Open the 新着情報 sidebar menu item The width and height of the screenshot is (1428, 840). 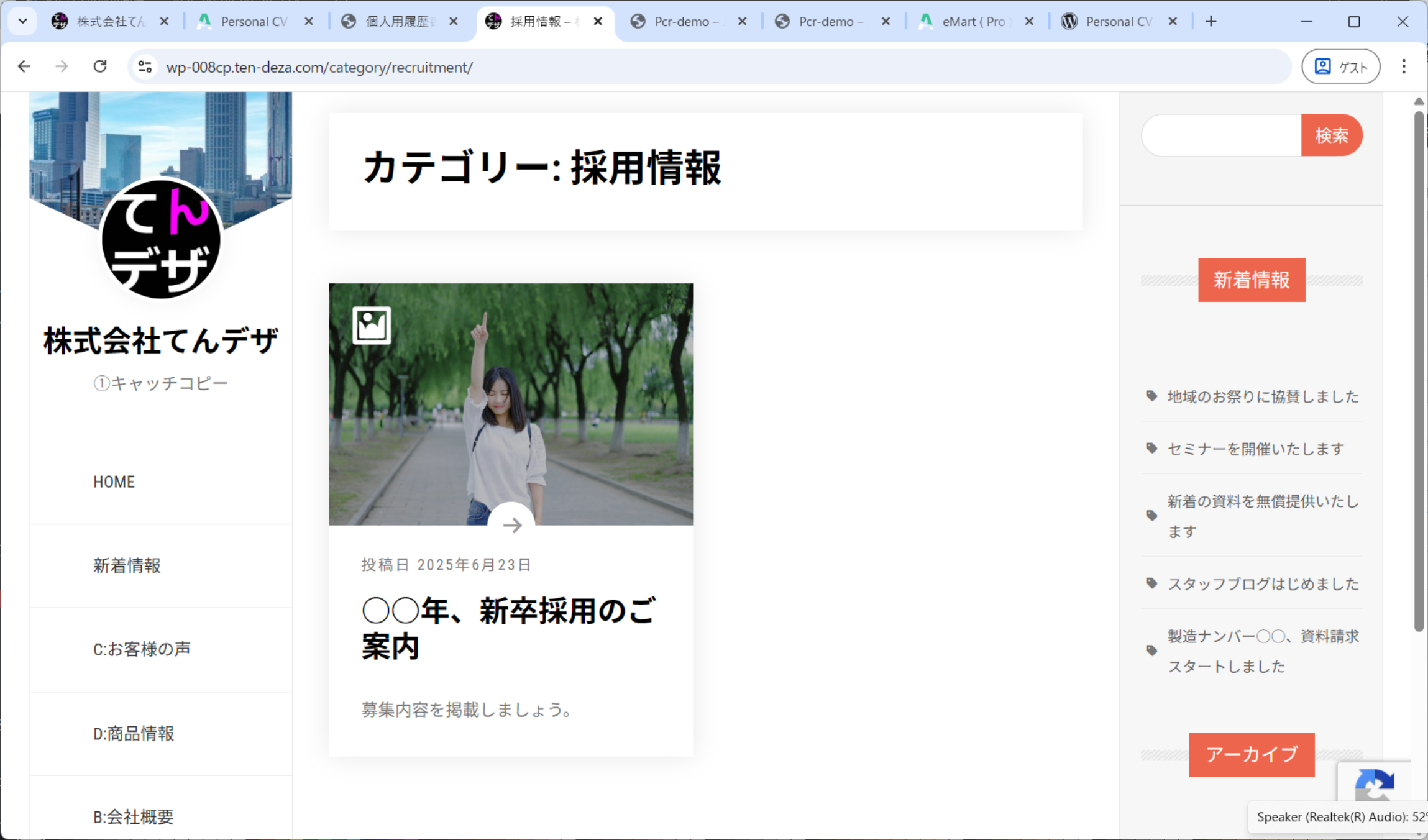point(127,565)
